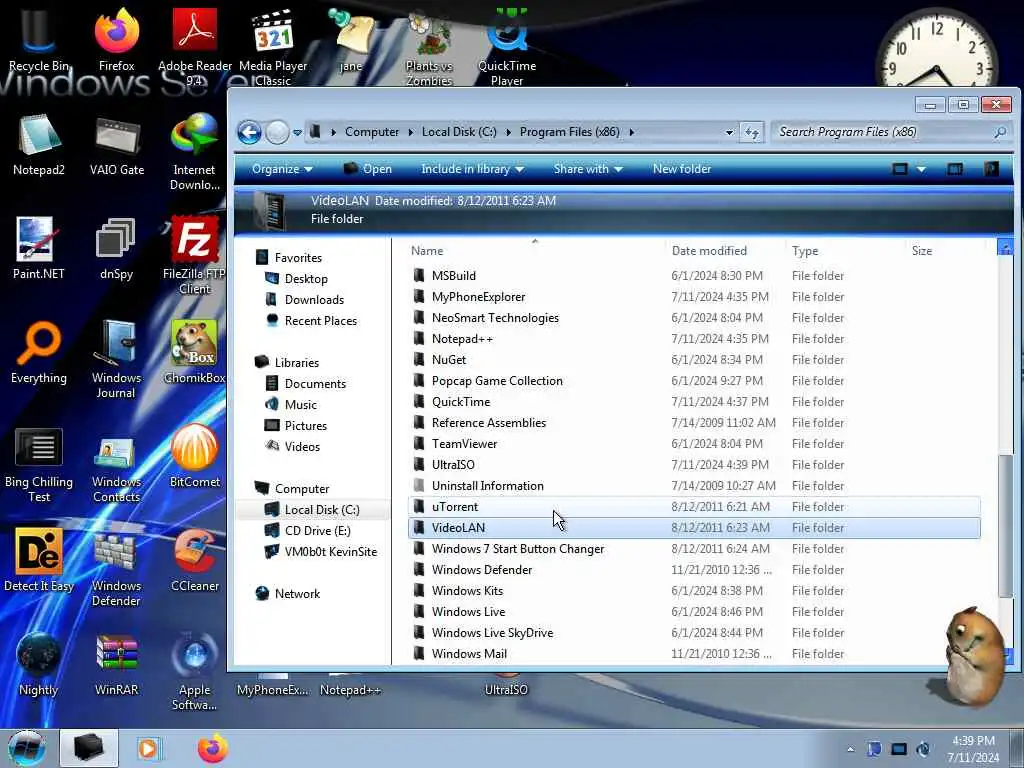The height and width of the screenshot is (768, 1024).
Task: Expand the change view options arrow
Action: coord(921,169)
